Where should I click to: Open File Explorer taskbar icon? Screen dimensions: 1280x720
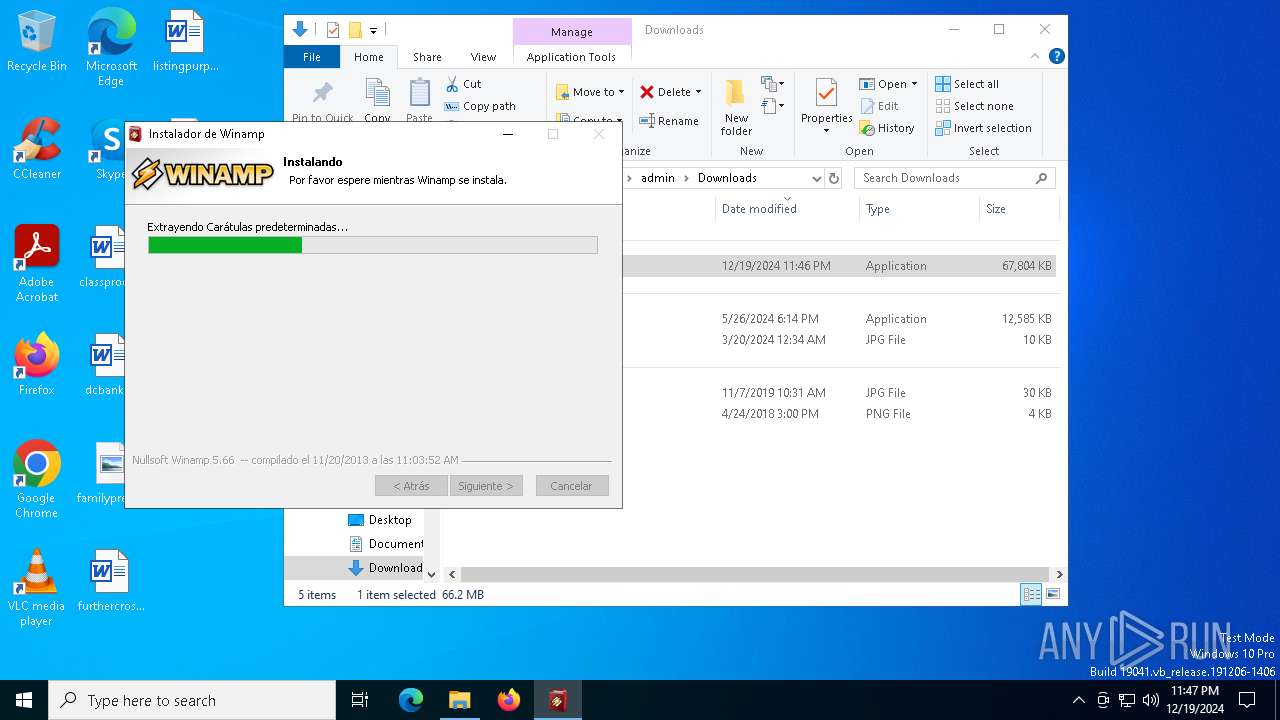pos(460,700)
